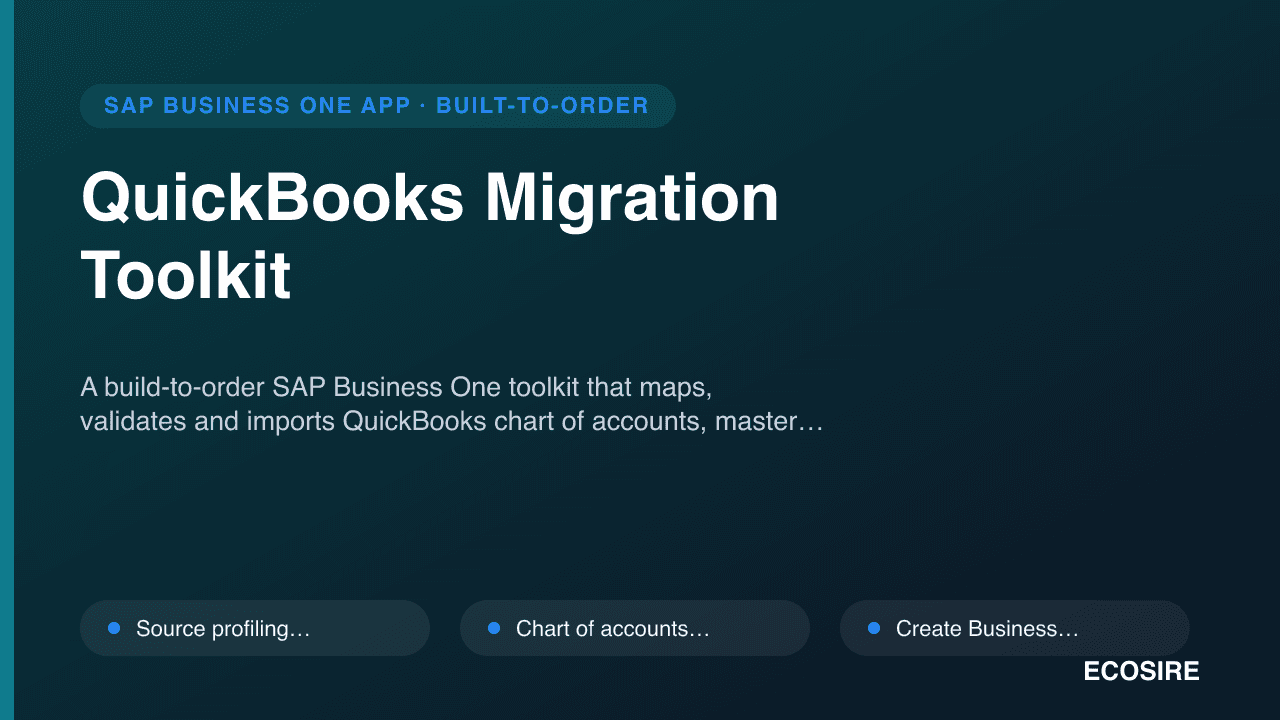
Task: Click the ECOSIRE logo text
Action: point(1141,672)
